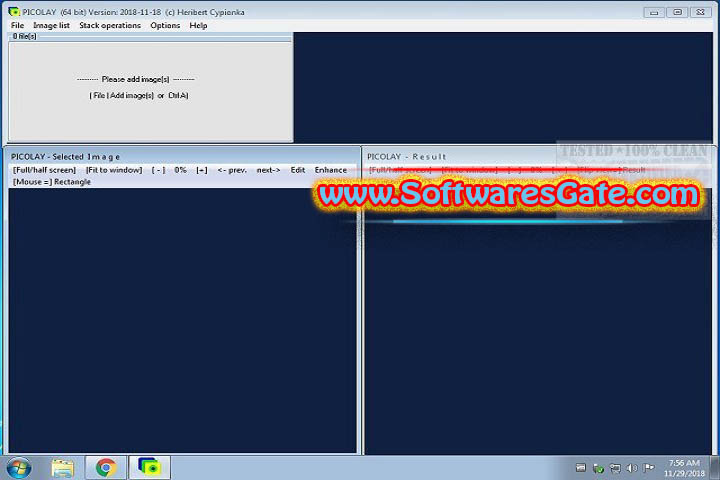Screen dimensions: 720x480
Task: Click the PICOLAY app icon in title bar
Action: [x=14, y=11]
